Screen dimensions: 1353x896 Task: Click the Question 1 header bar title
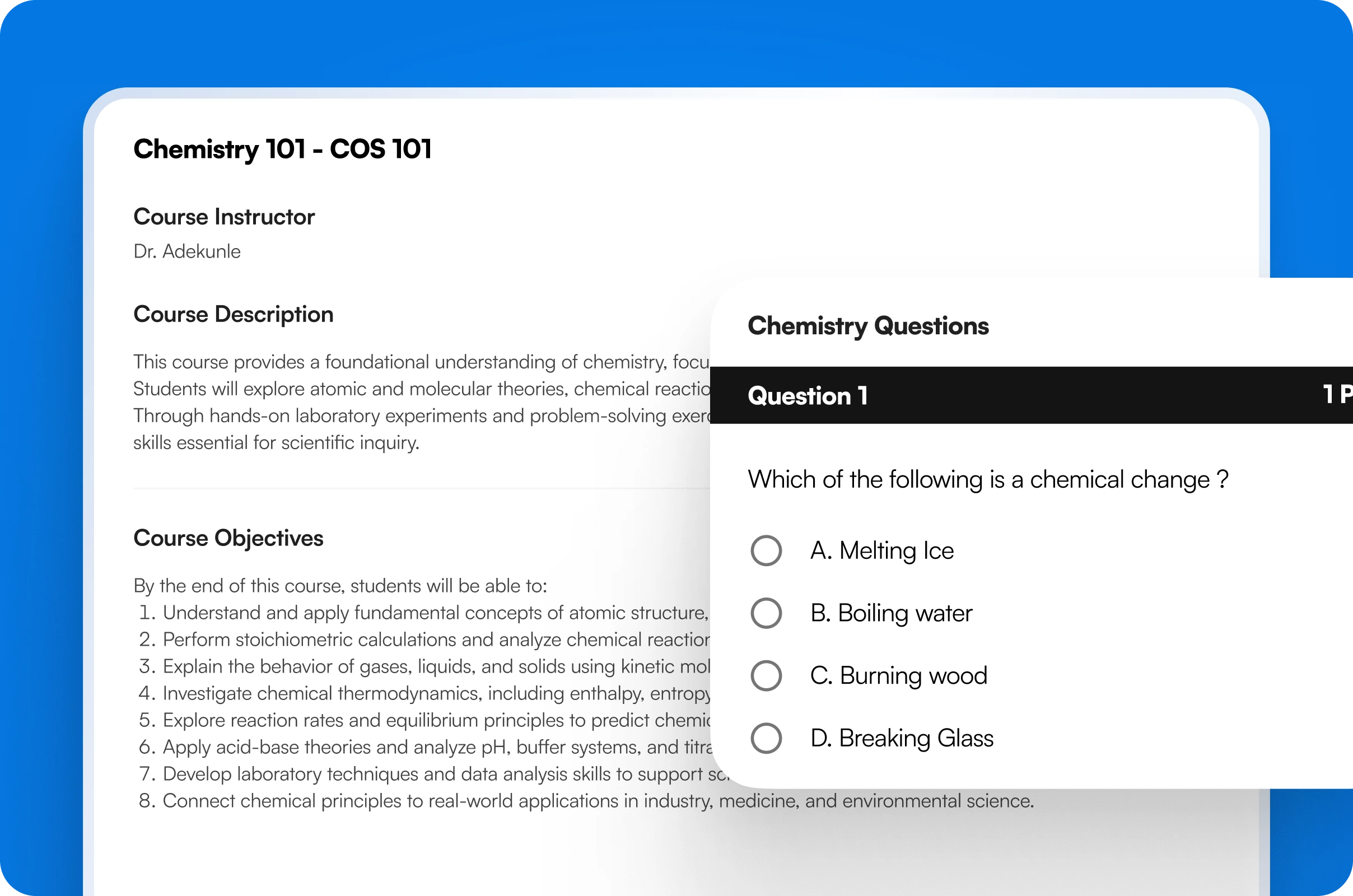tap(808, 396)
